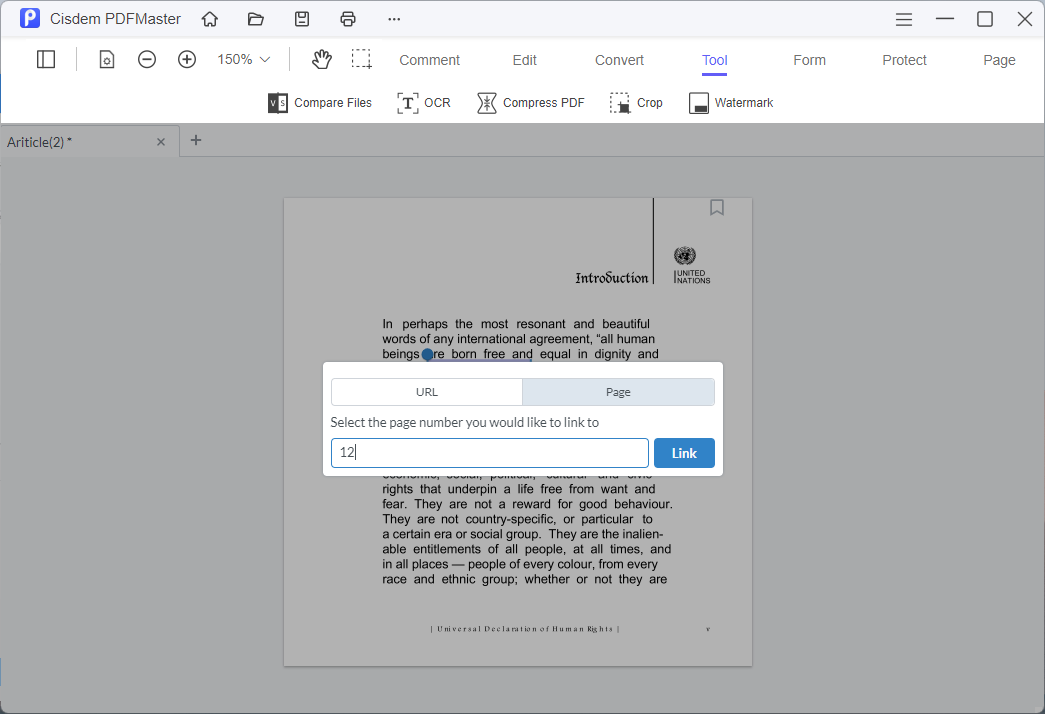Viewport: 1045px width, 714px height.
Task: Close the Ariticle(2) document tab
Action: click(x=161, y=142)
